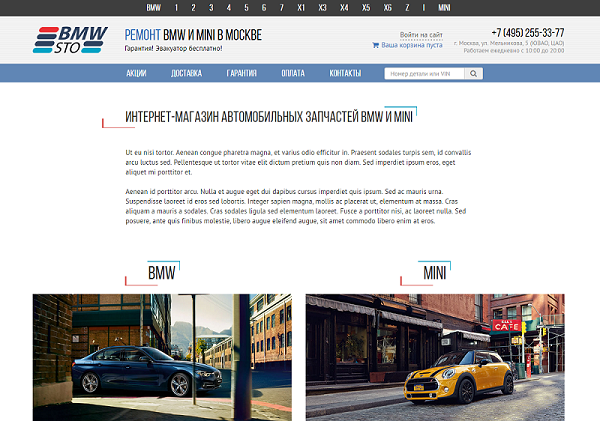Click the phone number +7 (495) 255-33-77
The height and width of the screenshot is (421, 600).
528,33
